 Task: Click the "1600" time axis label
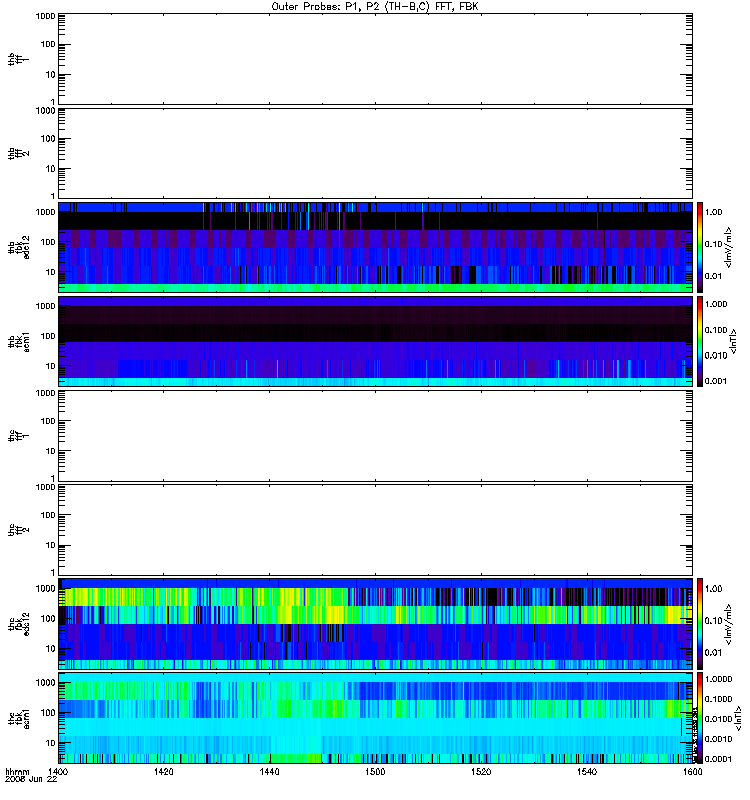[692, 771]
